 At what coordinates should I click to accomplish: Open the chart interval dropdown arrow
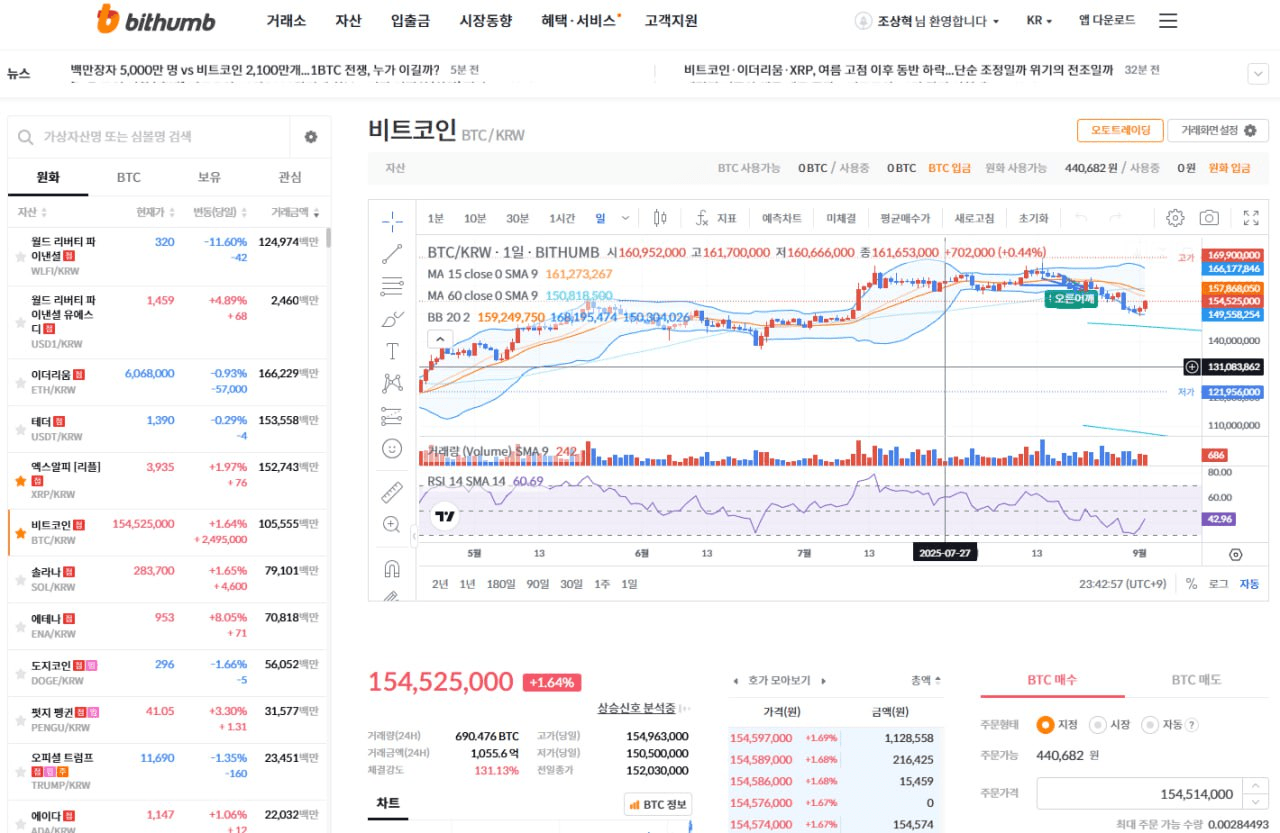(626, 218)
